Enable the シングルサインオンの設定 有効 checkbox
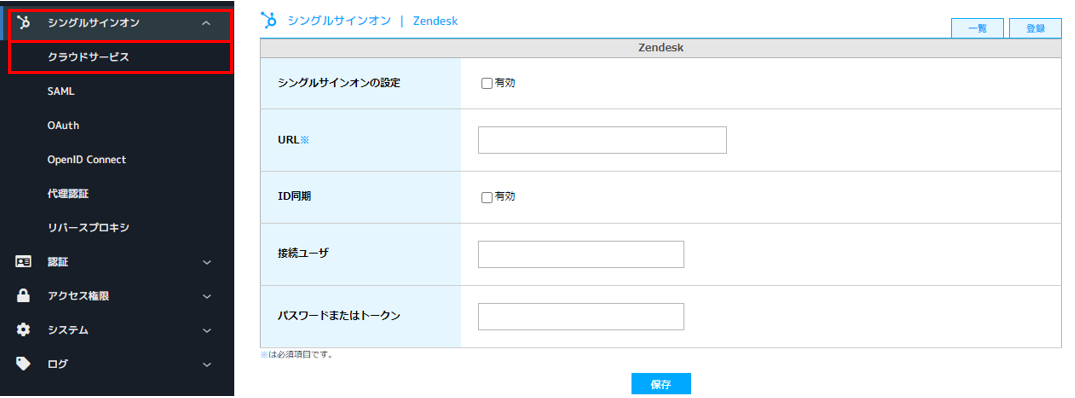 pyautogui.click(x=487, y=84)
